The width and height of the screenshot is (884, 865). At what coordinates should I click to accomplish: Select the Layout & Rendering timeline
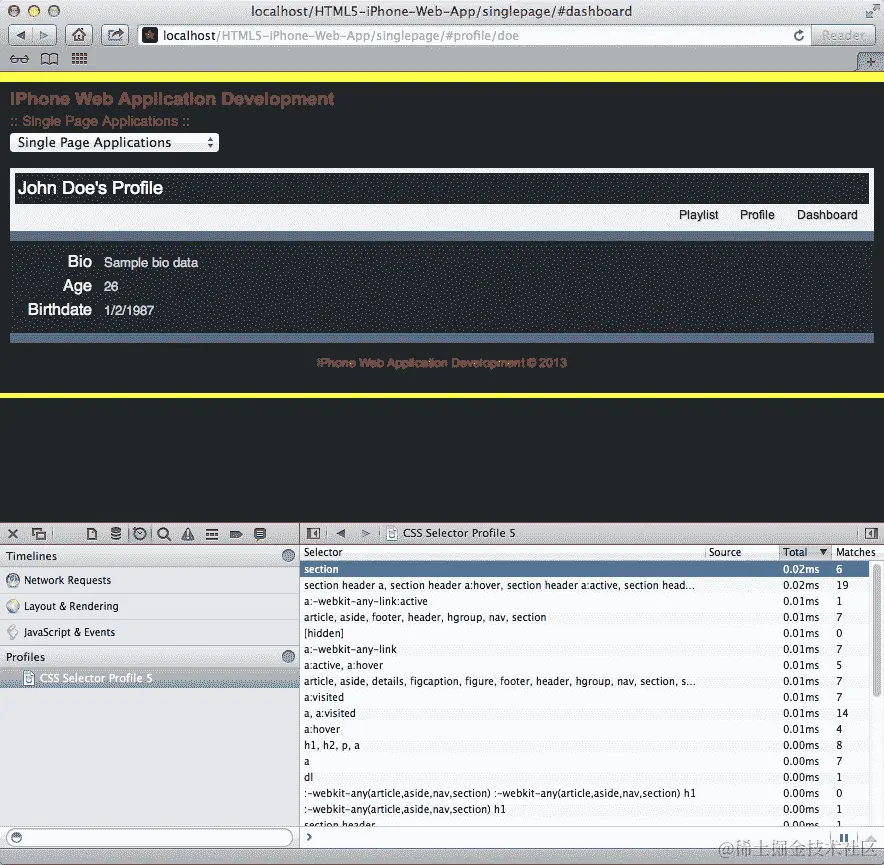149,606
